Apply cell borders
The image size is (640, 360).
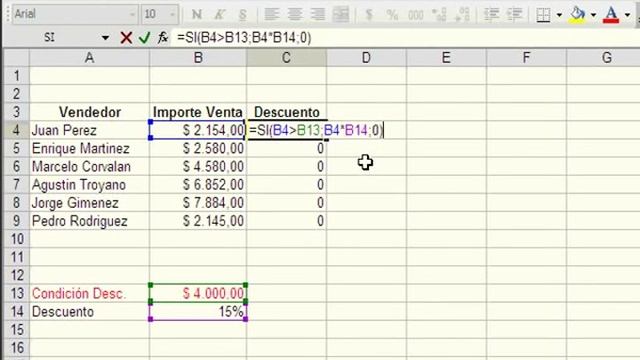pyautogui.click(x=543, y=15)
